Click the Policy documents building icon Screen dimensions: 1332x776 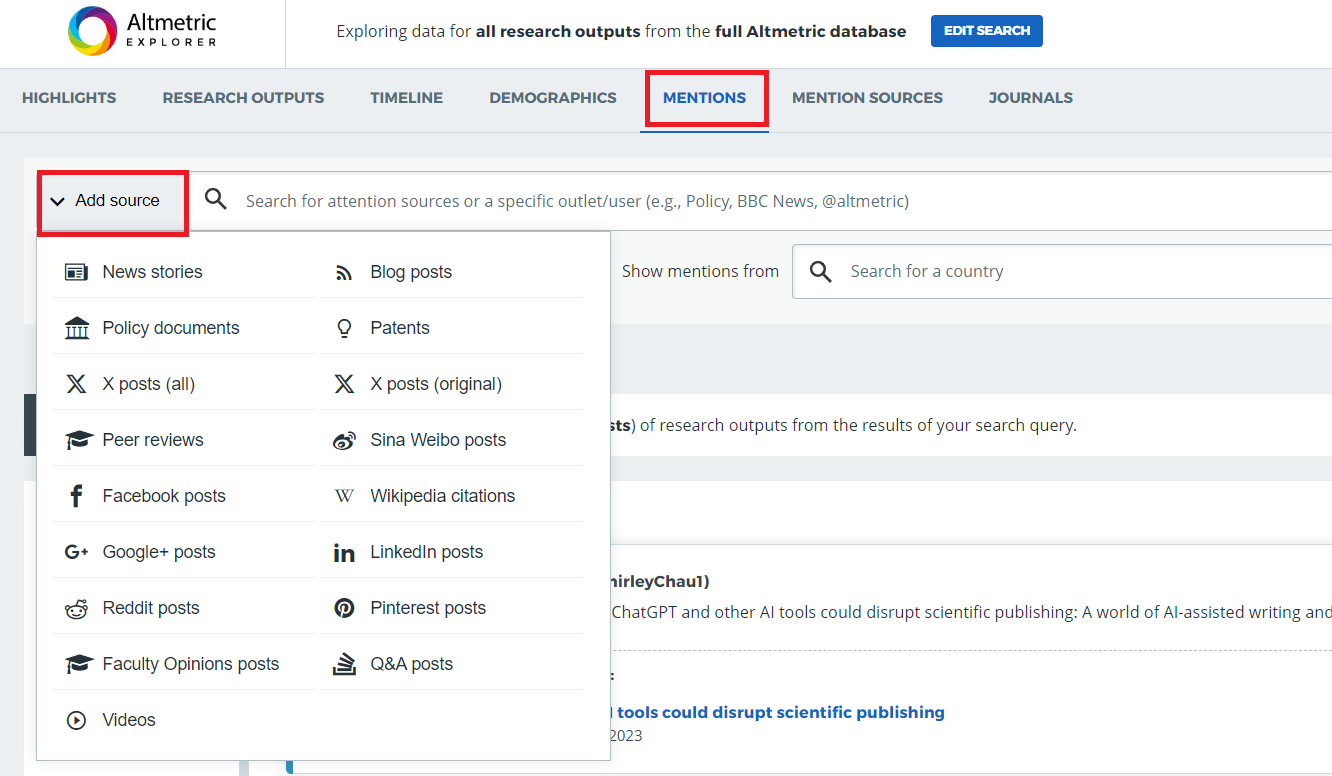[76, 328]
